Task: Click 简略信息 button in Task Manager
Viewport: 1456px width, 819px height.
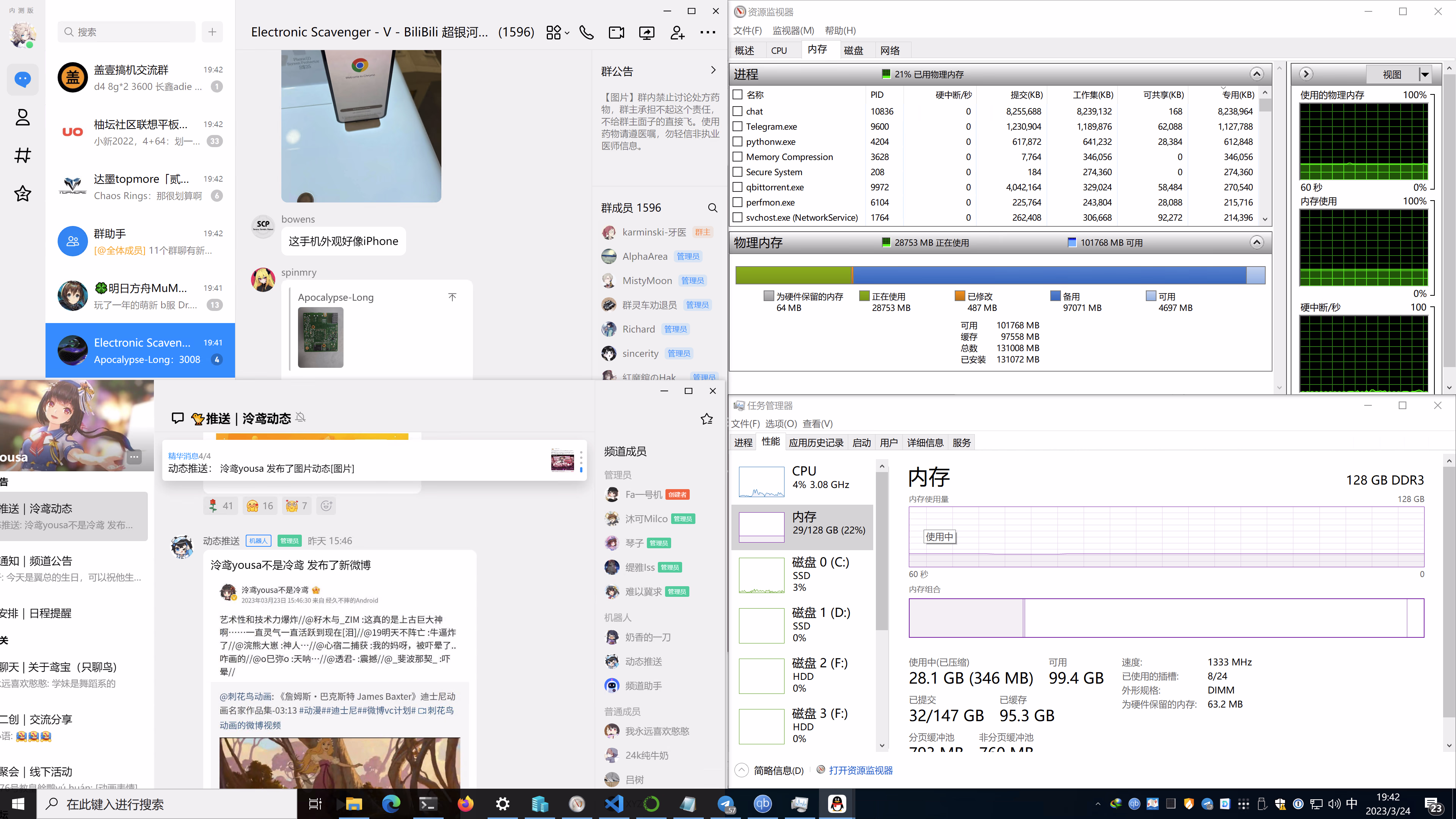Action: tap(778, 770)
